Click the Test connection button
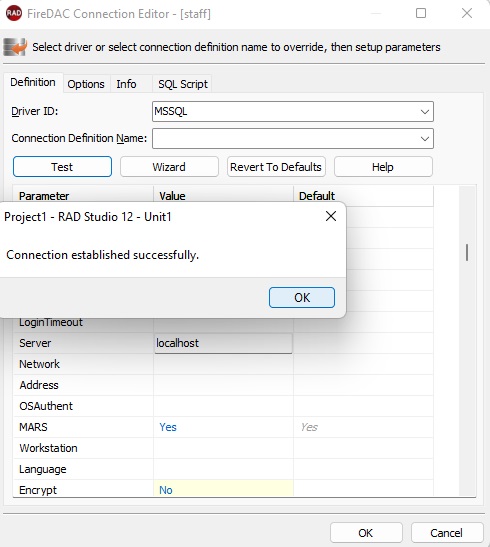 coord(62,167)
